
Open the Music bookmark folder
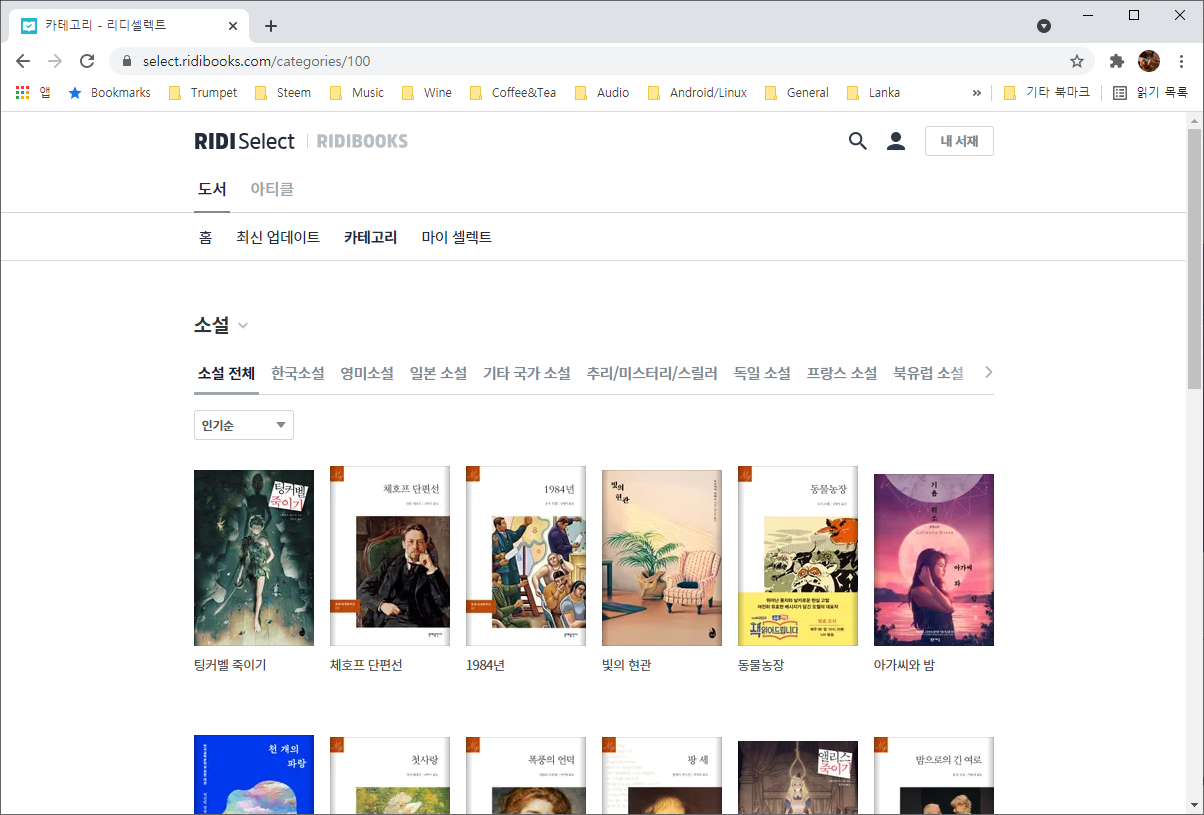[x=357, y=93]
